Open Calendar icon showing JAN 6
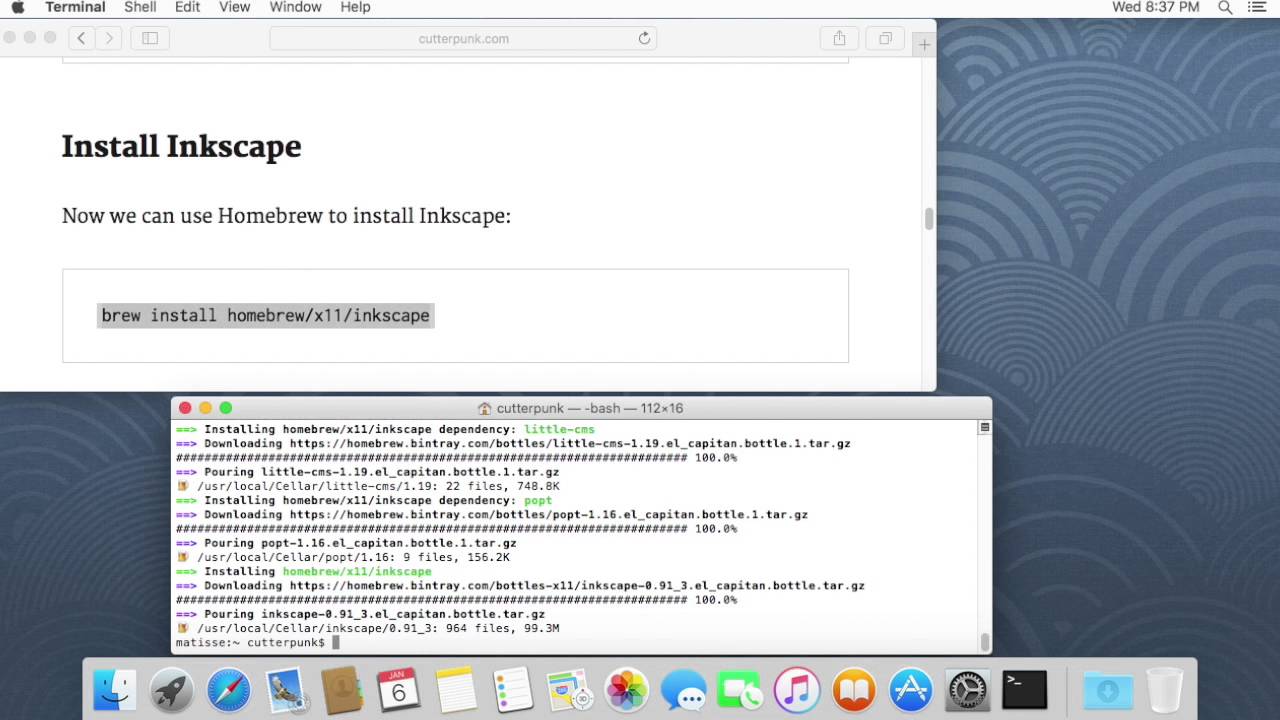The image size is (1280, 720). tap(399, 690)
